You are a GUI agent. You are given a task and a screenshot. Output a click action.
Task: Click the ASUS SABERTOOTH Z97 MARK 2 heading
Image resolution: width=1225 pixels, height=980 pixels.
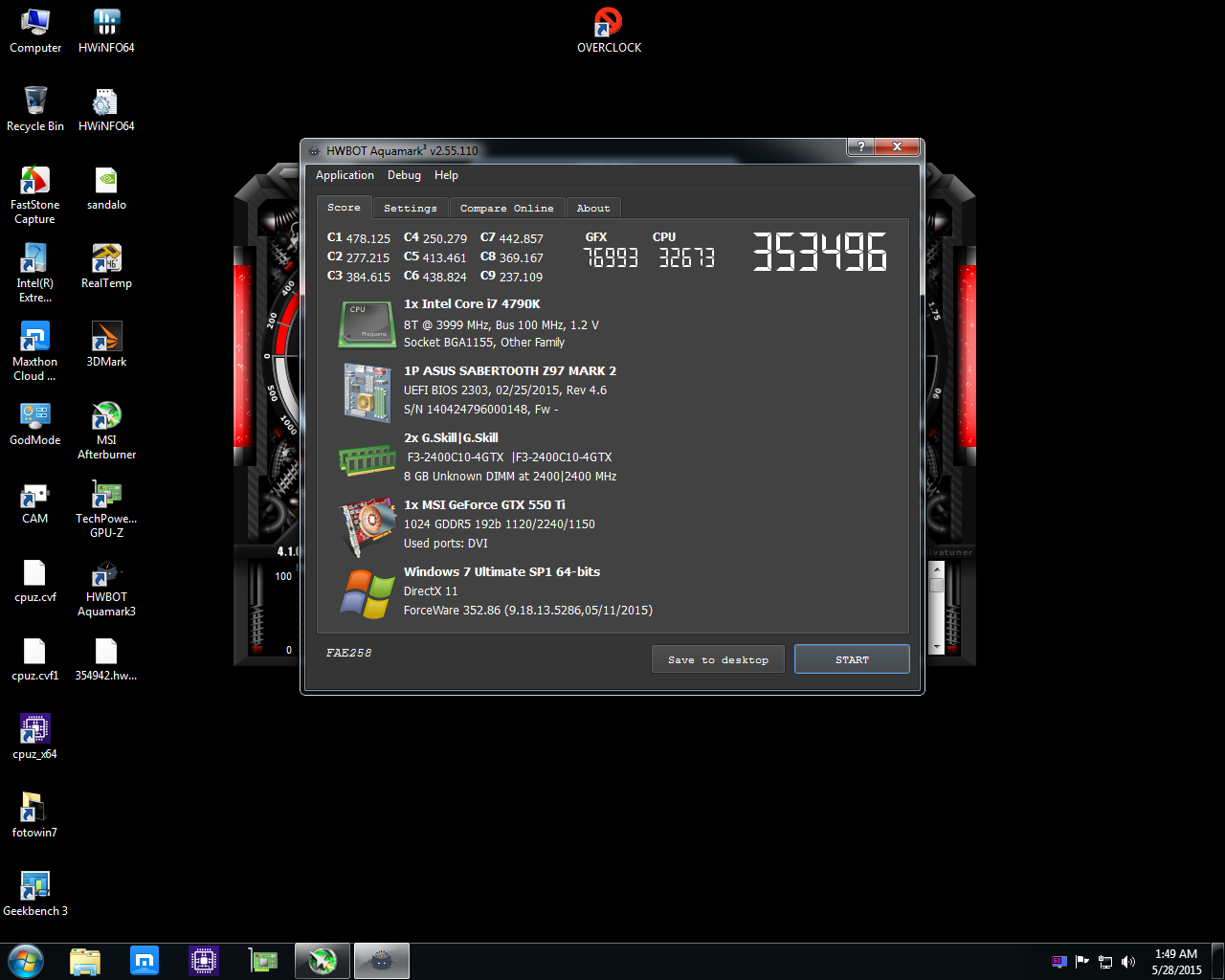(510, 370)
